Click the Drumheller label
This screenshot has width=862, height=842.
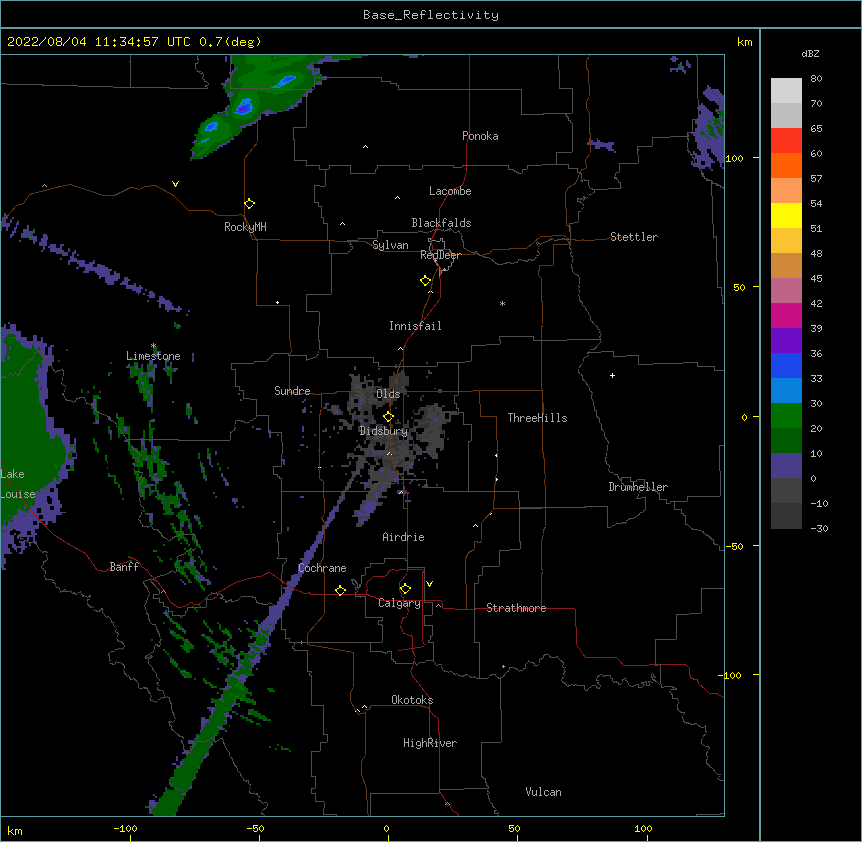coord(638,487)
